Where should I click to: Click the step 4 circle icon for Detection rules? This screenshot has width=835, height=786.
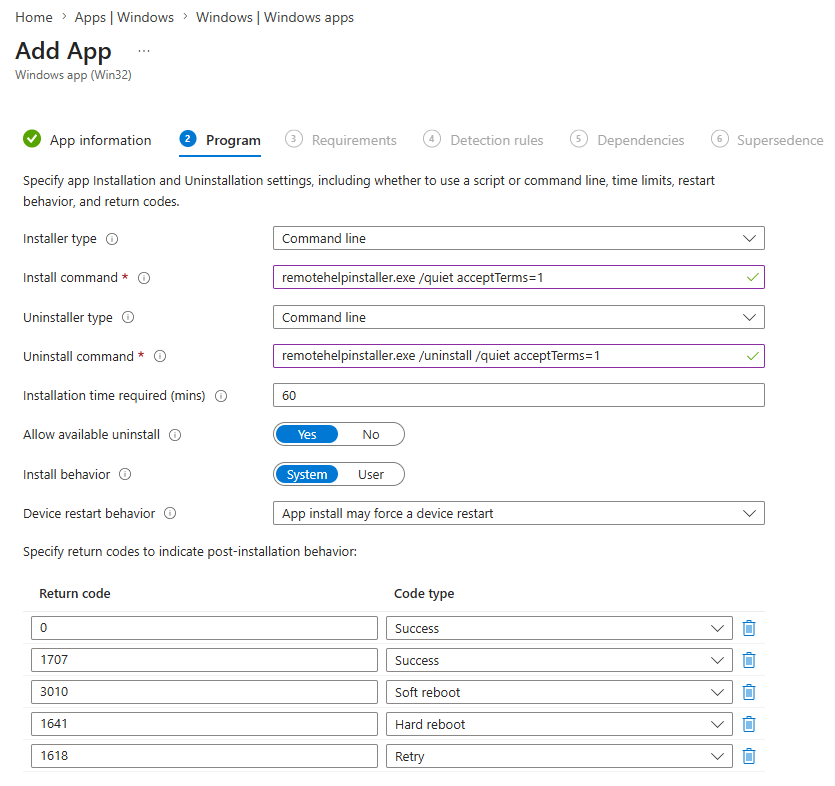(x=432, y=139)
